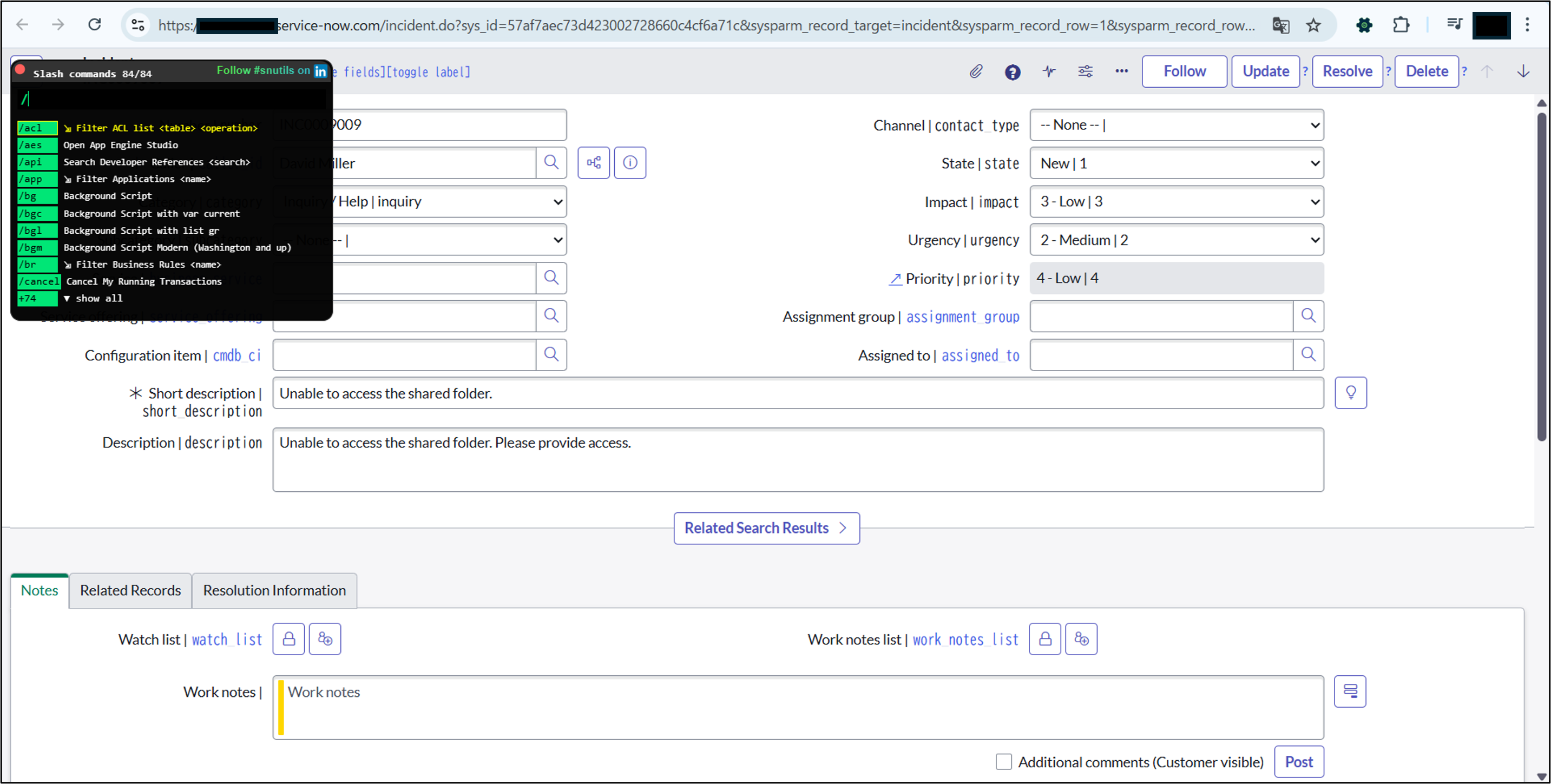Click the Delete button

point(1427,71)
